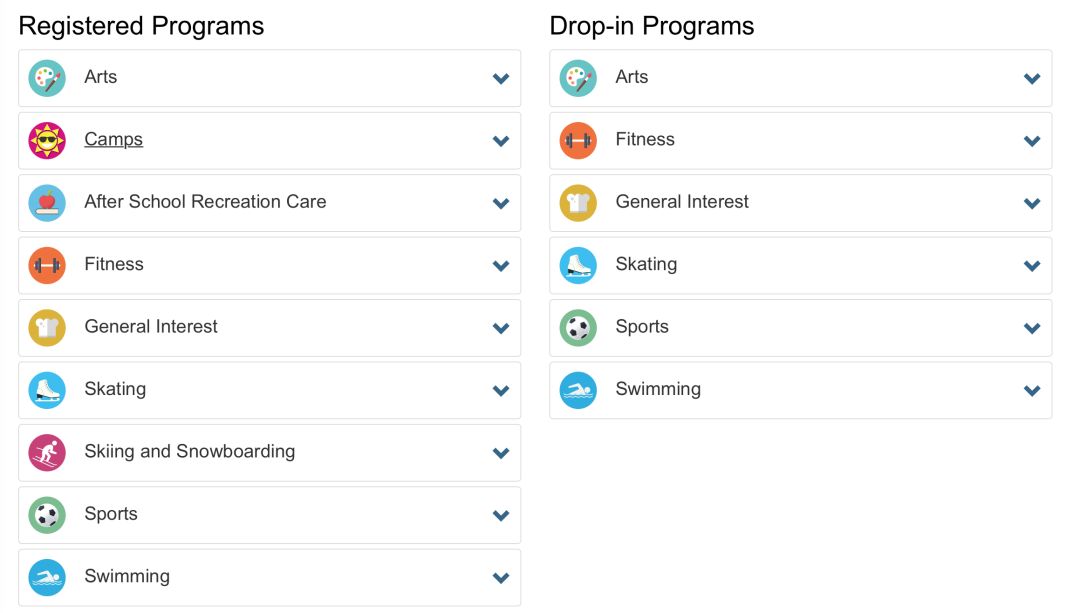
Task: Open the Camps link
Action: [x=113, y=140]
